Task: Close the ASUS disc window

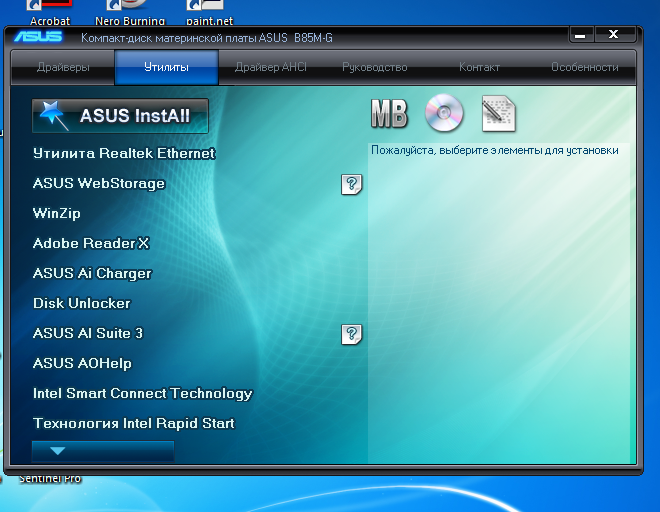Action: (x=614, y=35)
